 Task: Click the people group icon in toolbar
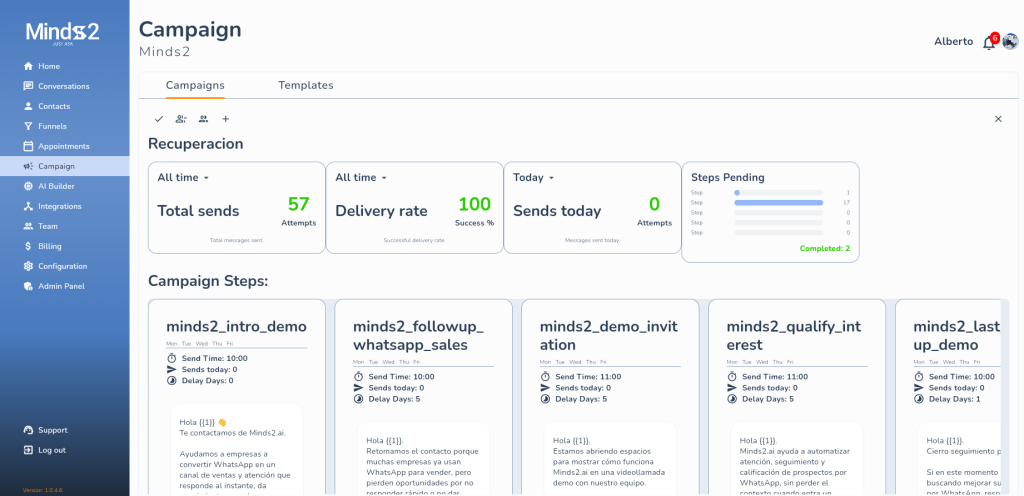coord(203,119)
